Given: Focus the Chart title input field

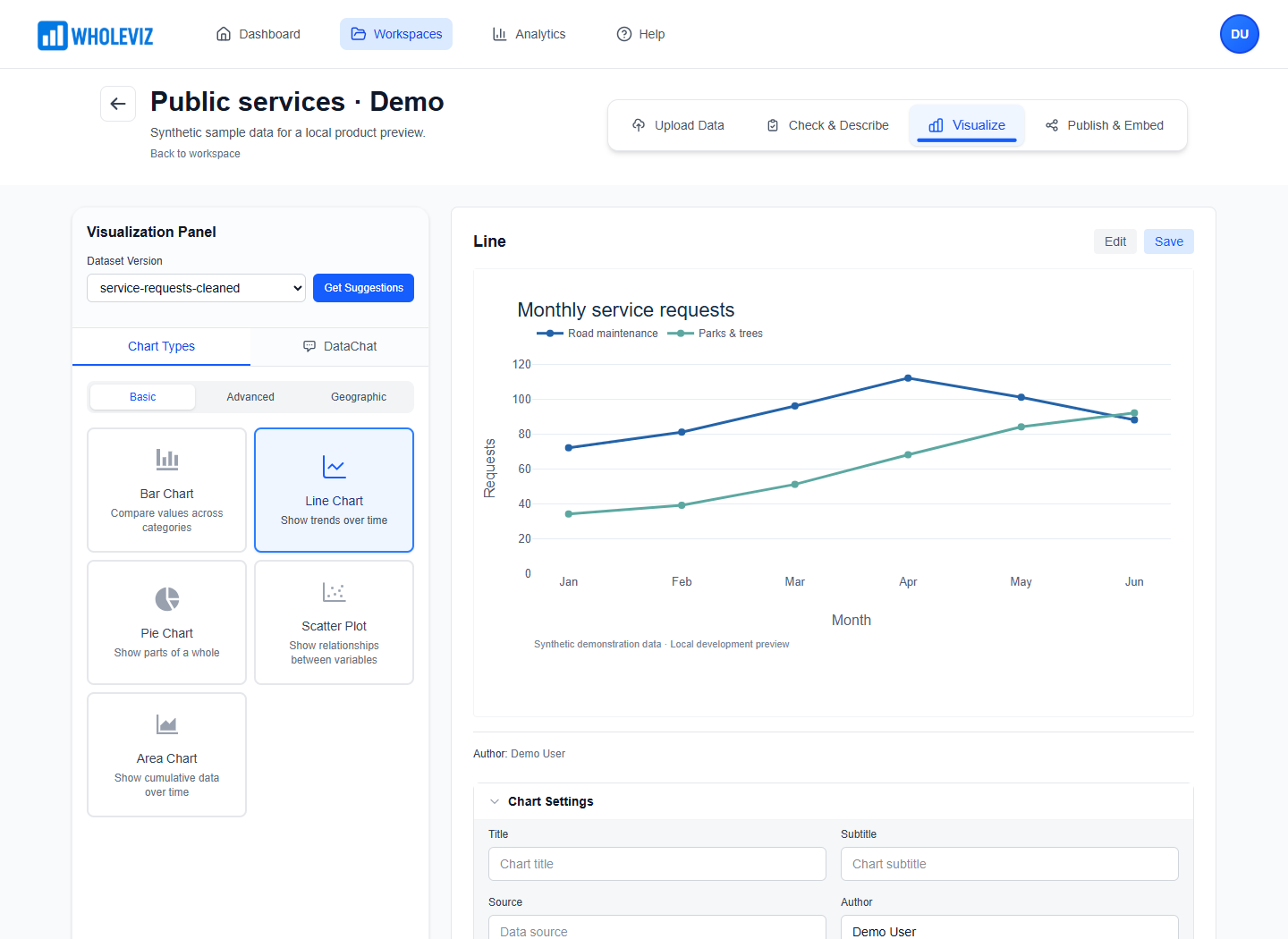Looking at the screenshot, I should pos(657,864).
